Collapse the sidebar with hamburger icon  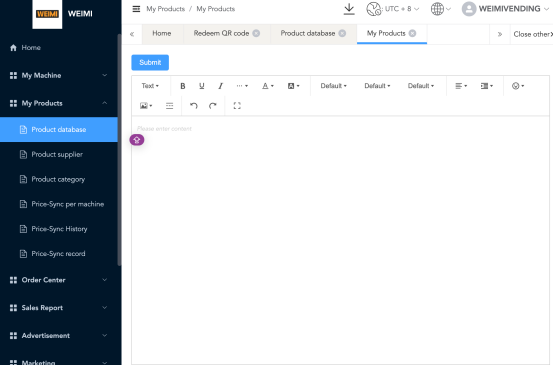pyautogui.click(x=136, y=9)
